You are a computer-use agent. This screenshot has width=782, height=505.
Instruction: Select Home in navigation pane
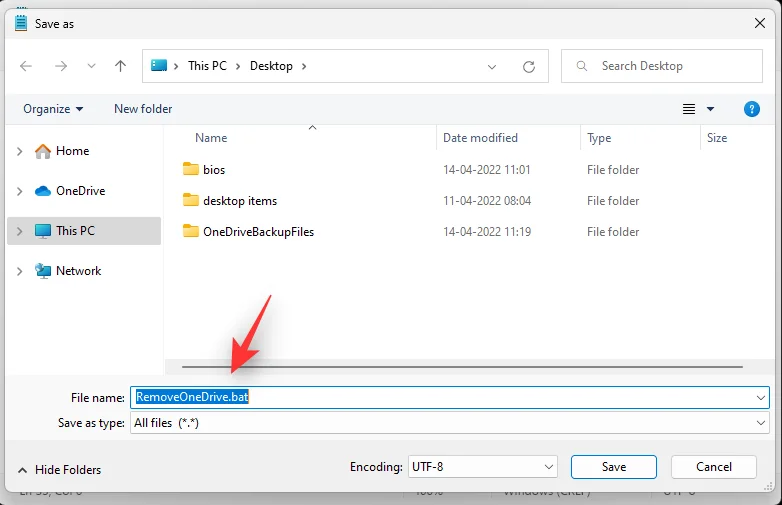(x=72, y=151)
